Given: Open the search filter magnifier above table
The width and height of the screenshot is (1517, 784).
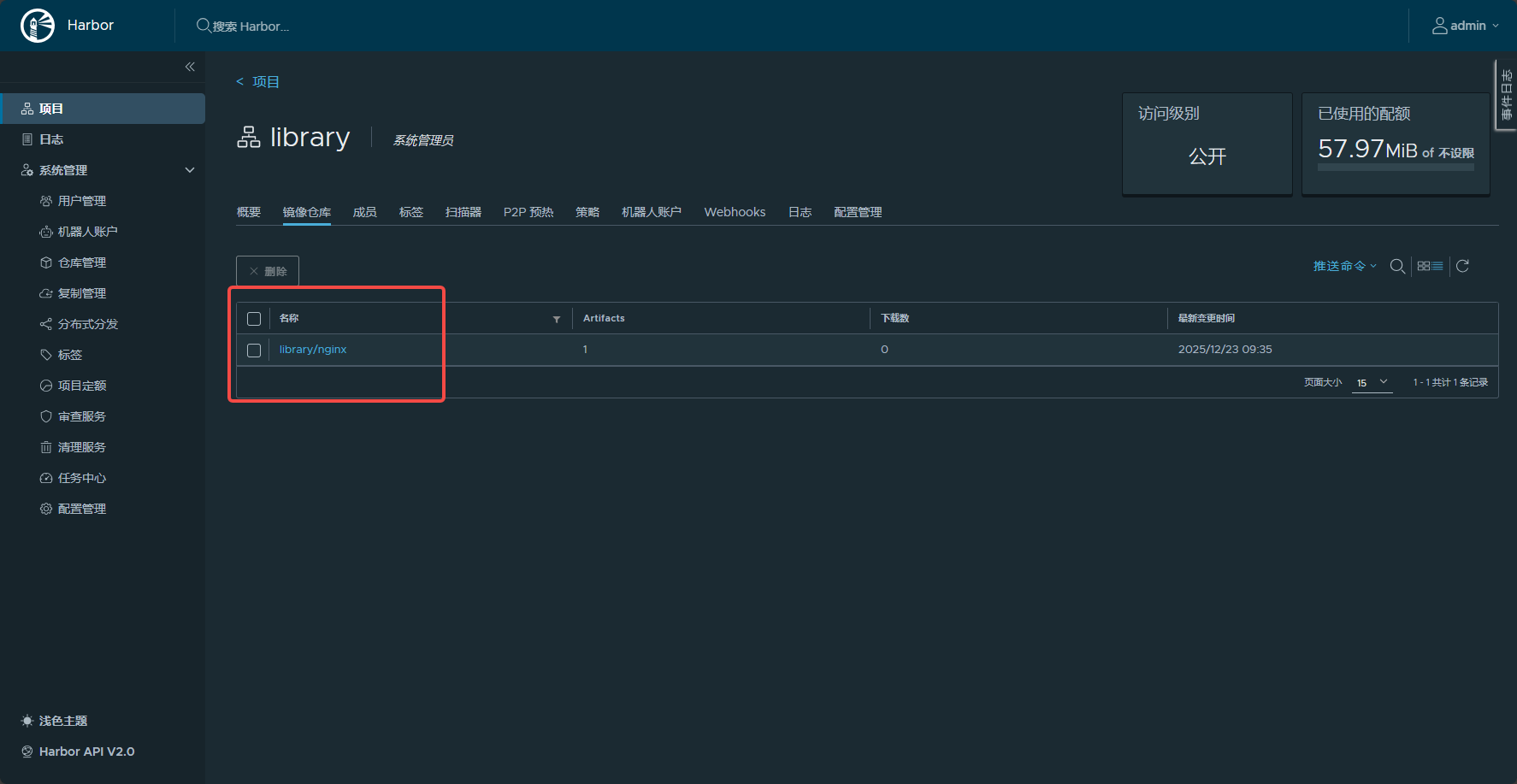Looking at the screenshot, I should pyautogui.click(x=1397, y=266).
